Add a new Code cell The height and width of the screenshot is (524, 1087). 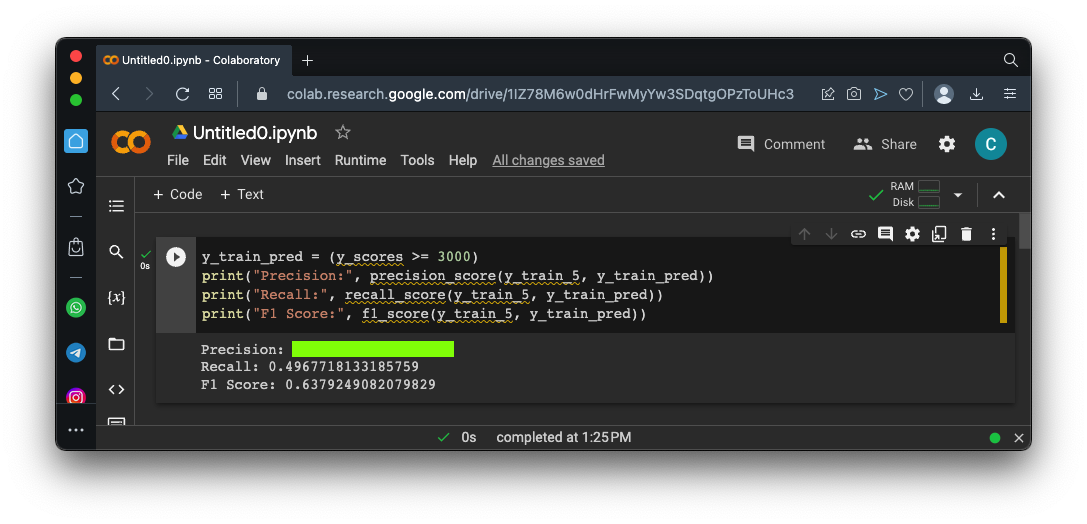pos(177,194)
